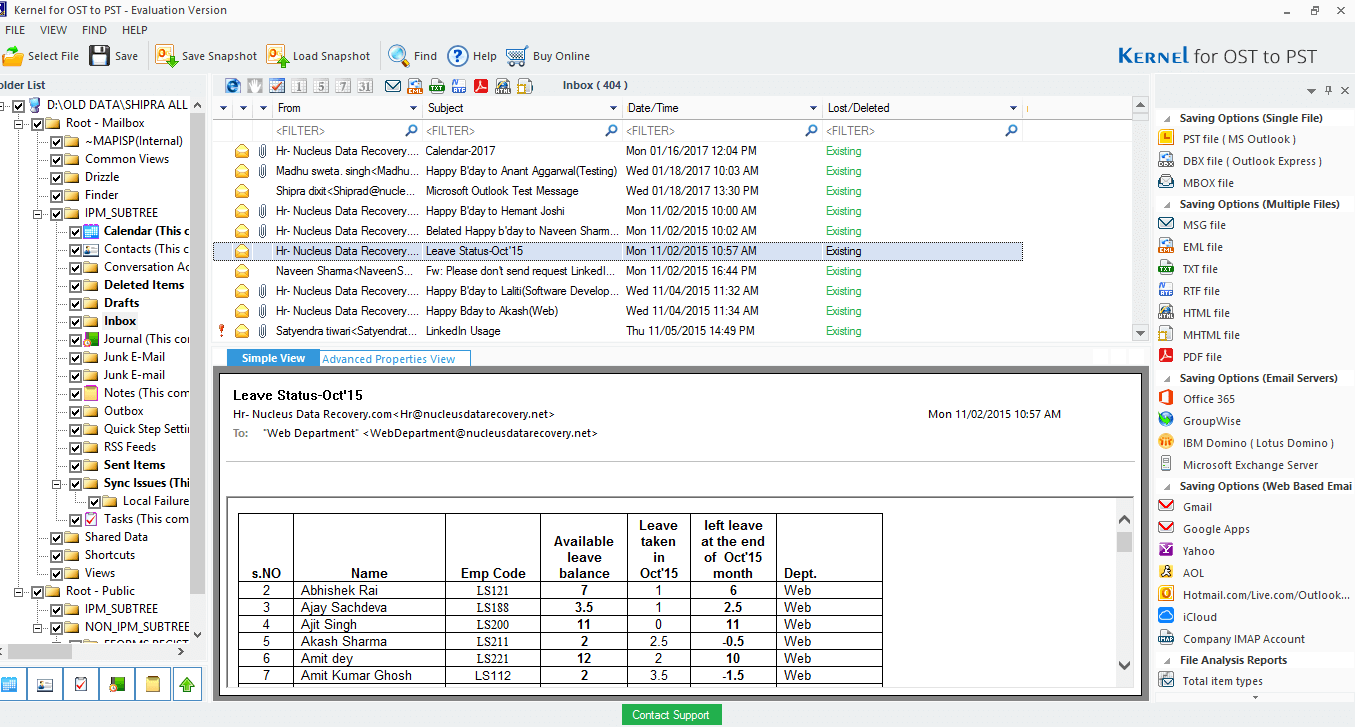Click the envelope MSG icon above message list
Viewport: 1355px width, 727px height.
(x=393, y=86)
